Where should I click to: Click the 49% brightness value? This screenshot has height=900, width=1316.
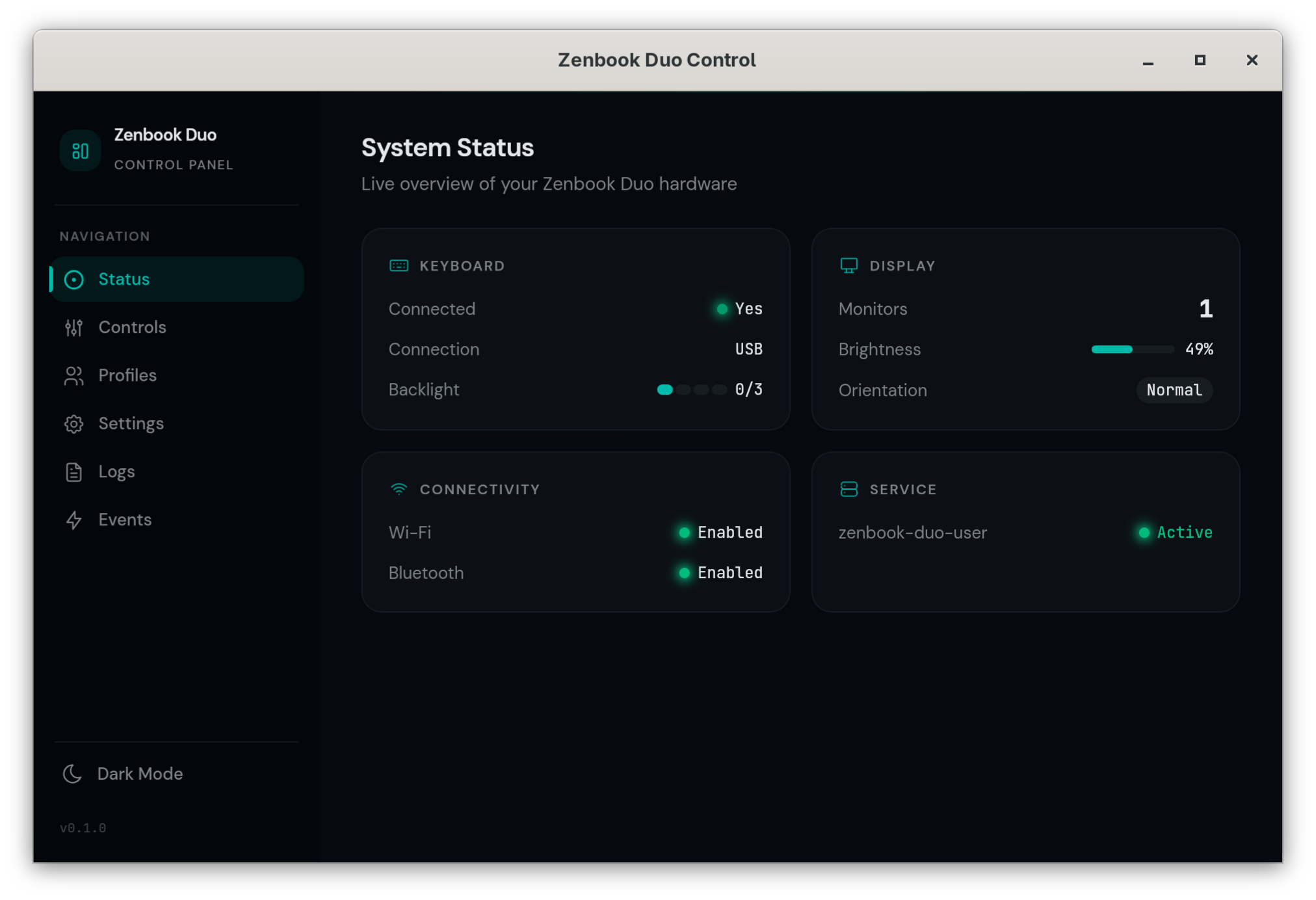coord(1200,349)
